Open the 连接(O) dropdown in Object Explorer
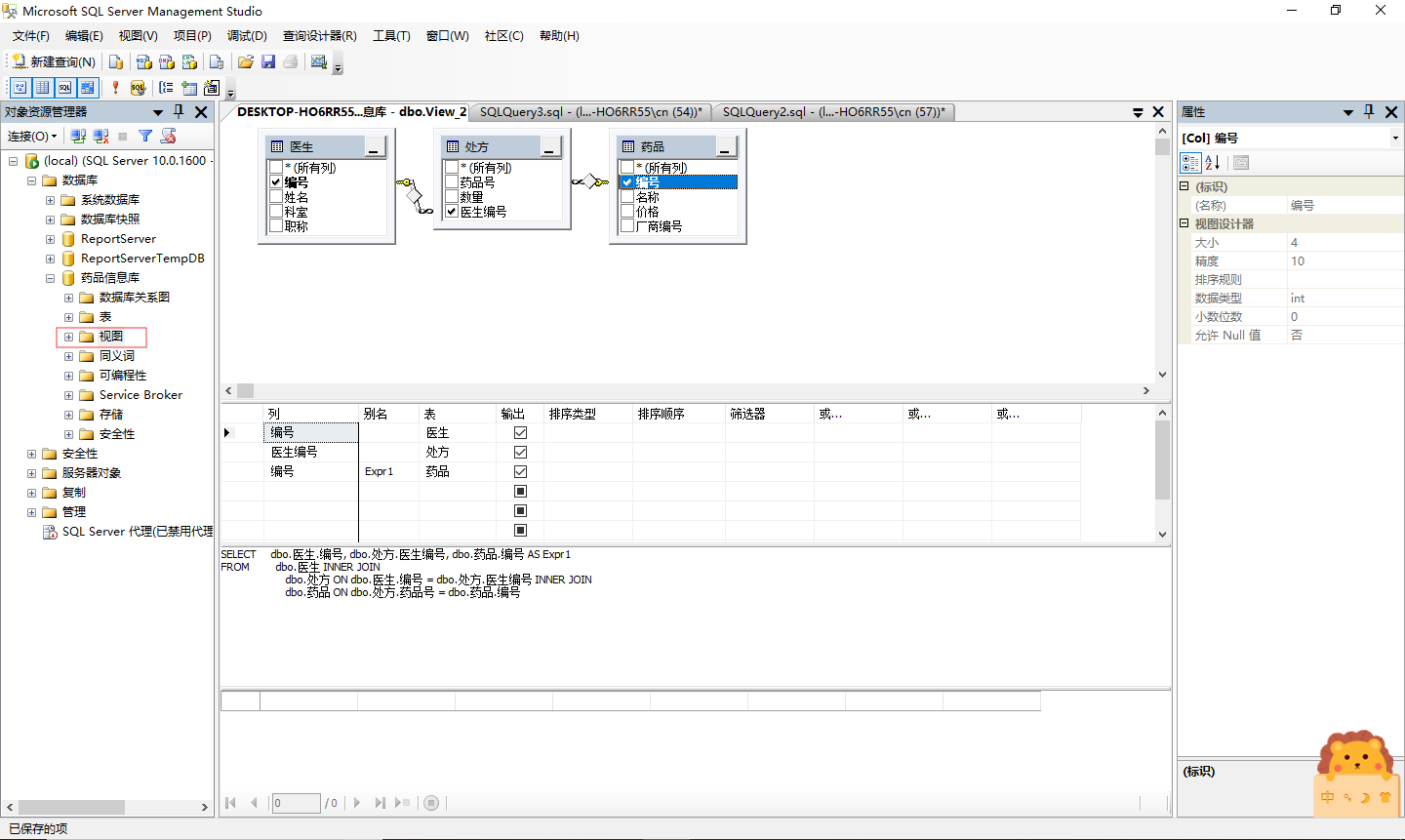The height and width of the screenshot is (840, 1405). [x=32, y=136]
